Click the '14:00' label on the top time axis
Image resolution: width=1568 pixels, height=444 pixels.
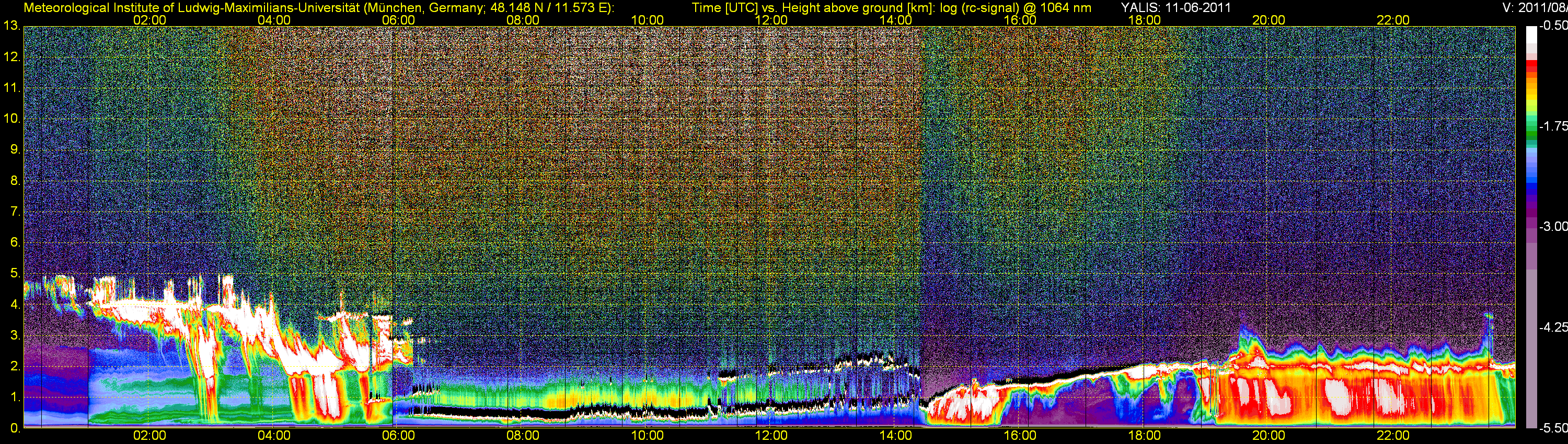click(x=896, y=20)
